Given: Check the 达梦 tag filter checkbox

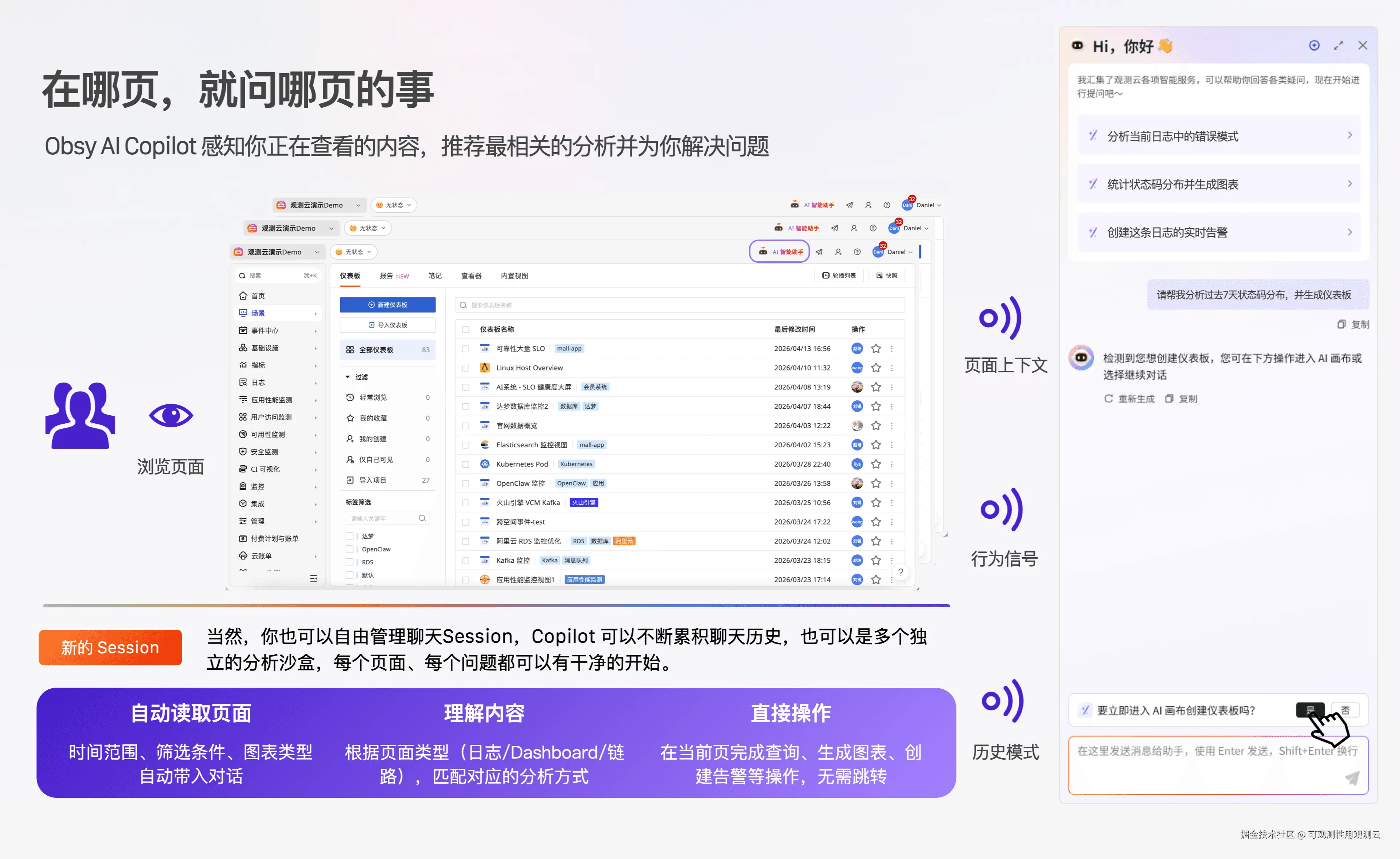Looking at the screenshot, I should tap(349, 536).
